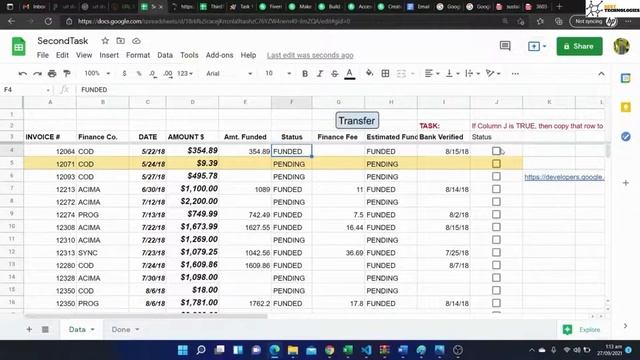Open the Insert menu
This screenshot has height=360, width=640.
(109, 55)
